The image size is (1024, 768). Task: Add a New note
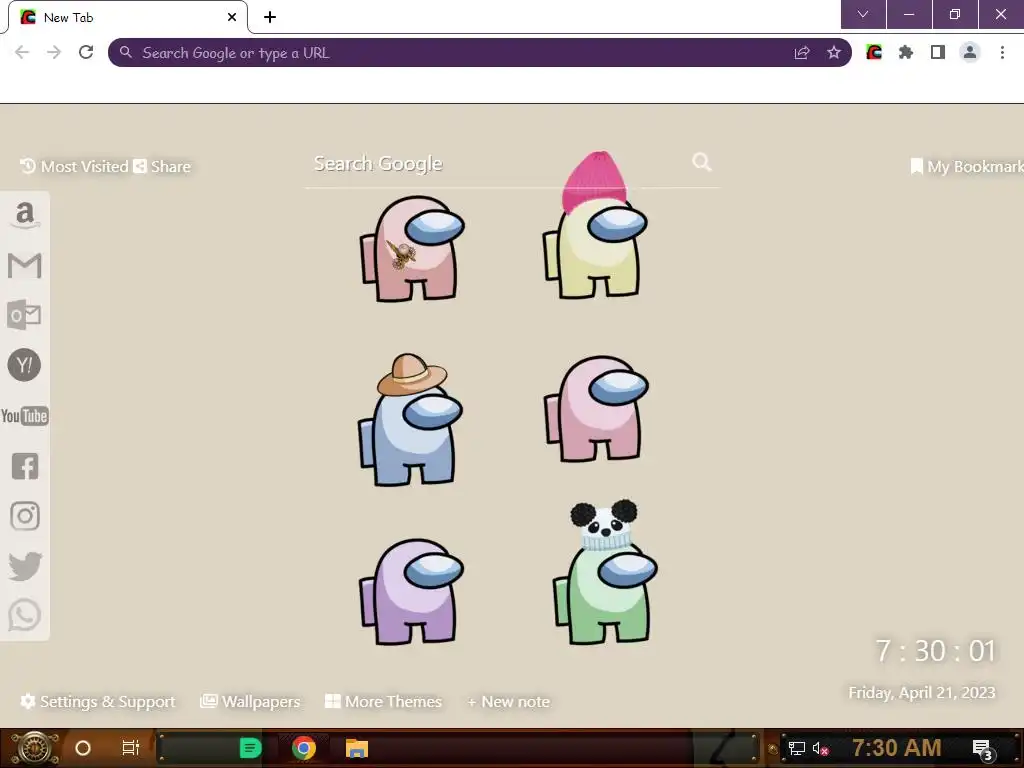pos(508,702)
